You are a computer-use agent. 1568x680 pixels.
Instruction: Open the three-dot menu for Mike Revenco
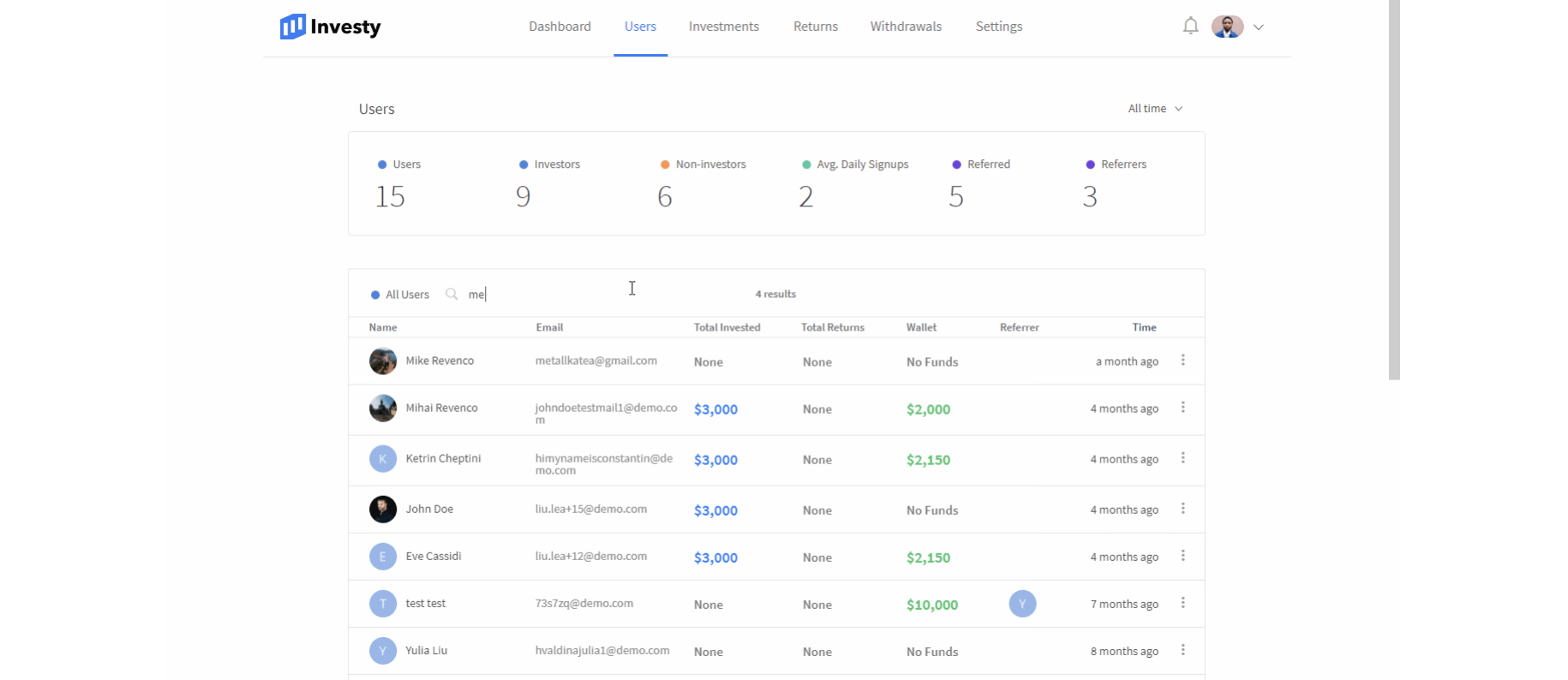(x=1182, y=361)
